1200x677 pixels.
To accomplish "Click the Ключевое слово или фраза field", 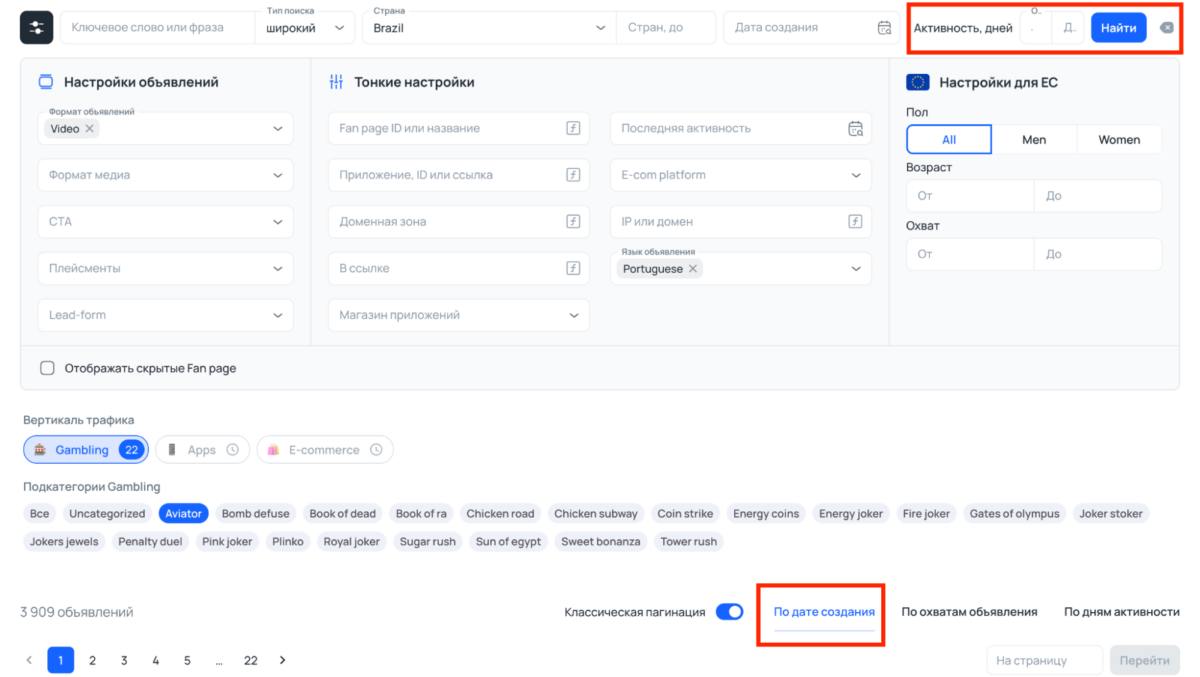I will 158,28.
